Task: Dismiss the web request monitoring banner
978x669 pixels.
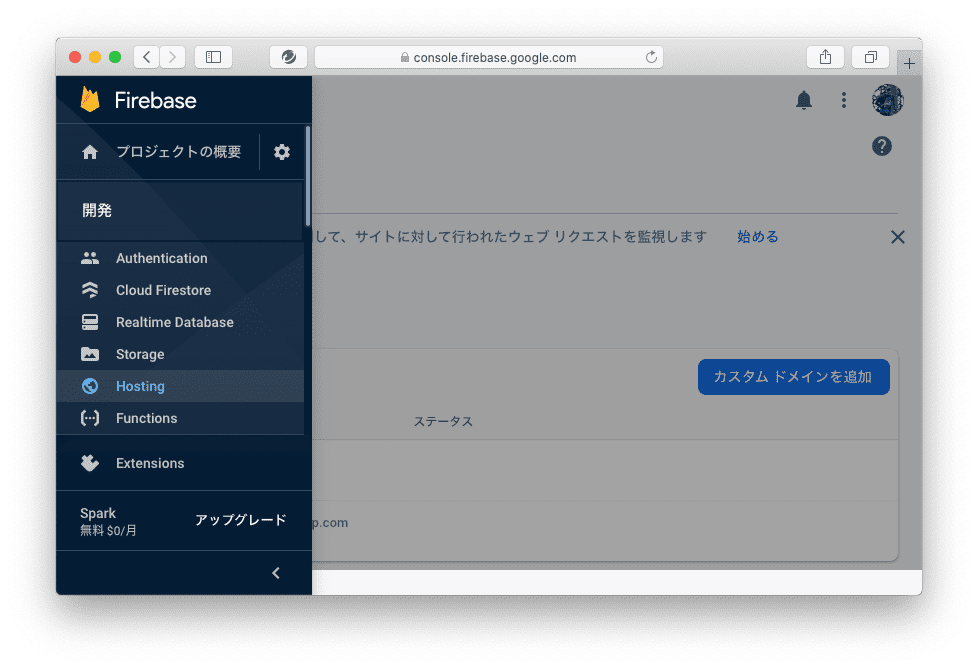Action: pyautogui.click(x=898, y=237)
